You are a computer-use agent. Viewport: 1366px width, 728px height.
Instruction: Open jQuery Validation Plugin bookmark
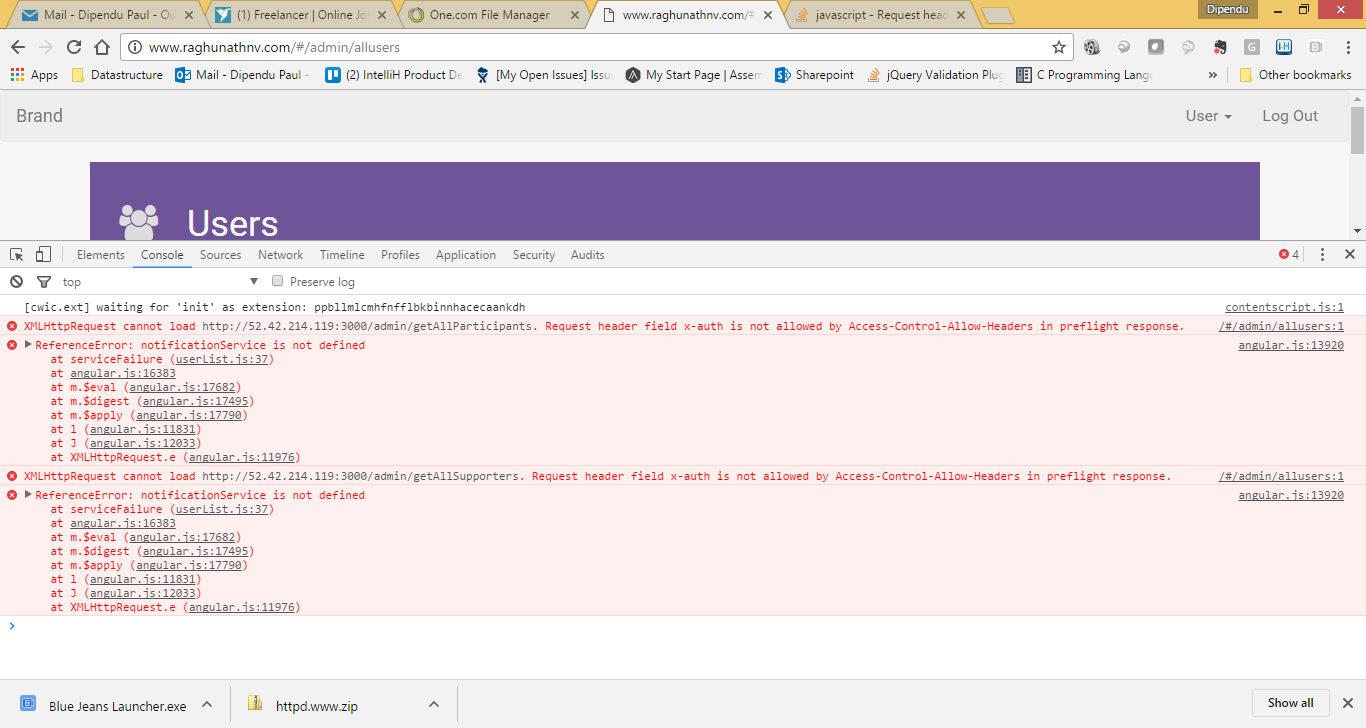(x=935, y=75)
